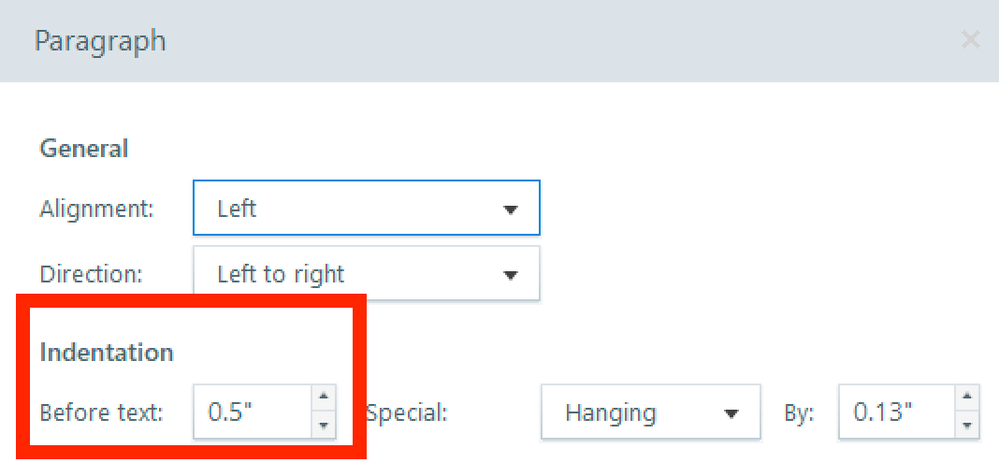Increase the By value with up arrow
Image resolution: width=999 pixels, height=462 pixels.
click(x=966, y=398)
